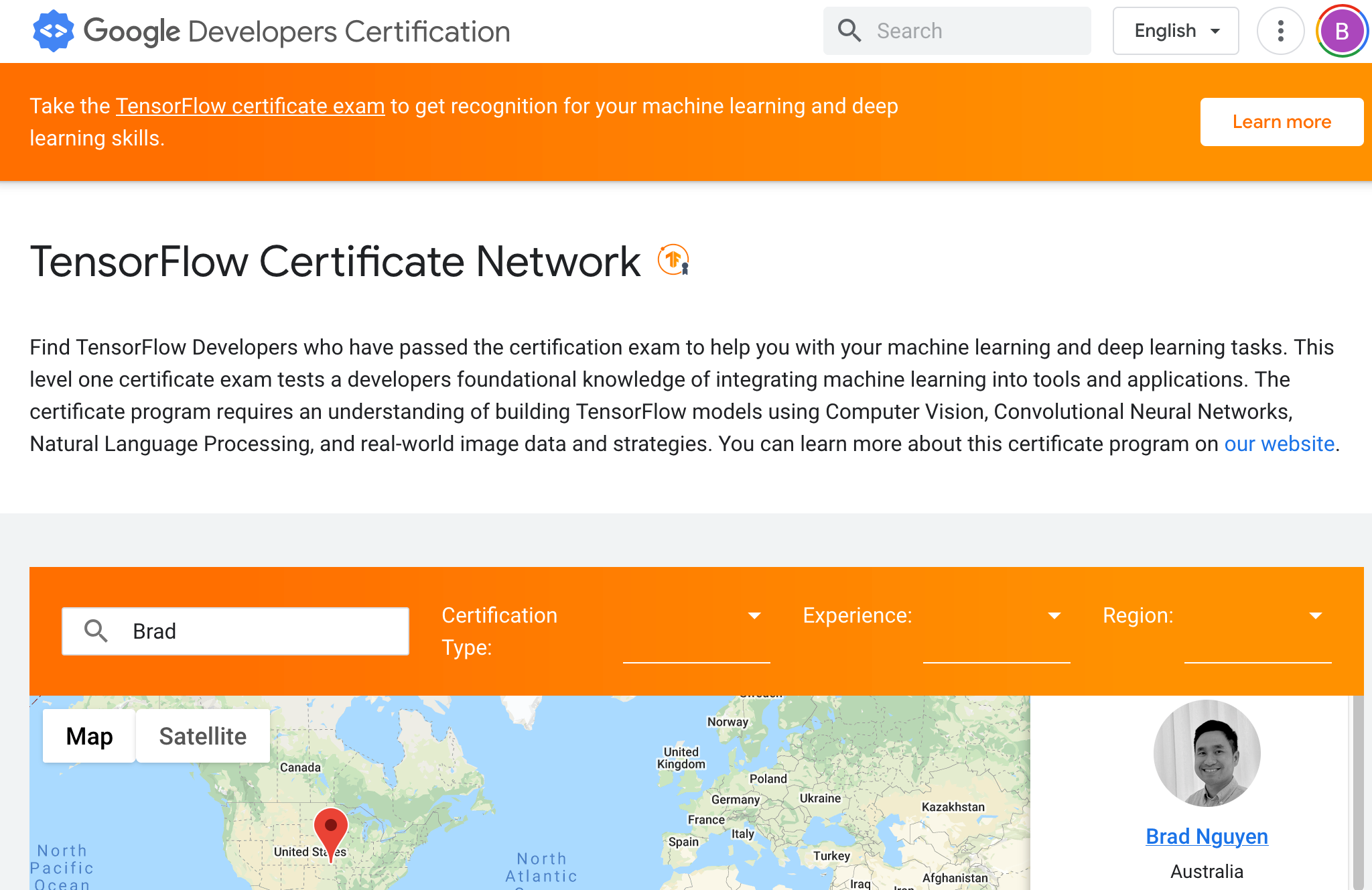
Task: Open the English language dropdown
Action: pyautogui.click(x=1176, y=31)
